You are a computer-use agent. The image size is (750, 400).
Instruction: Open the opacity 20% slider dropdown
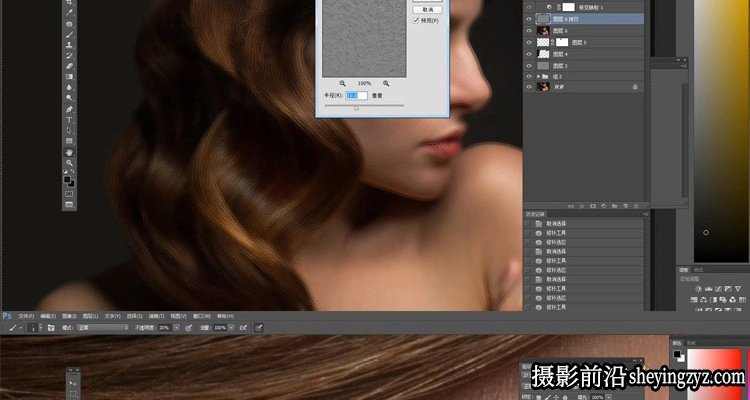(x=176, y=328)
